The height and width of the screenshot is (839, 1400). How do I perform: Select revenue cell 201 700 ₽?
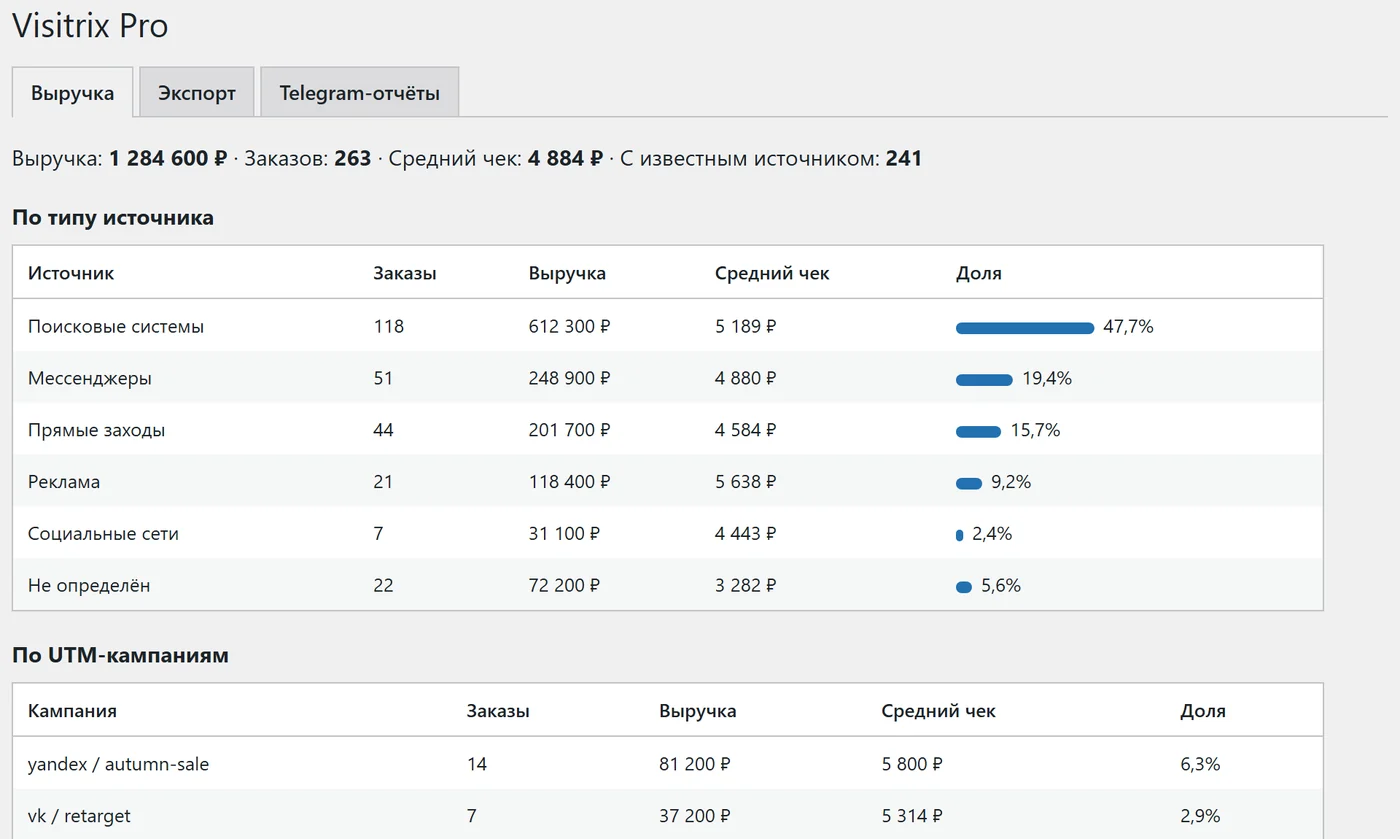click(570, 430)
